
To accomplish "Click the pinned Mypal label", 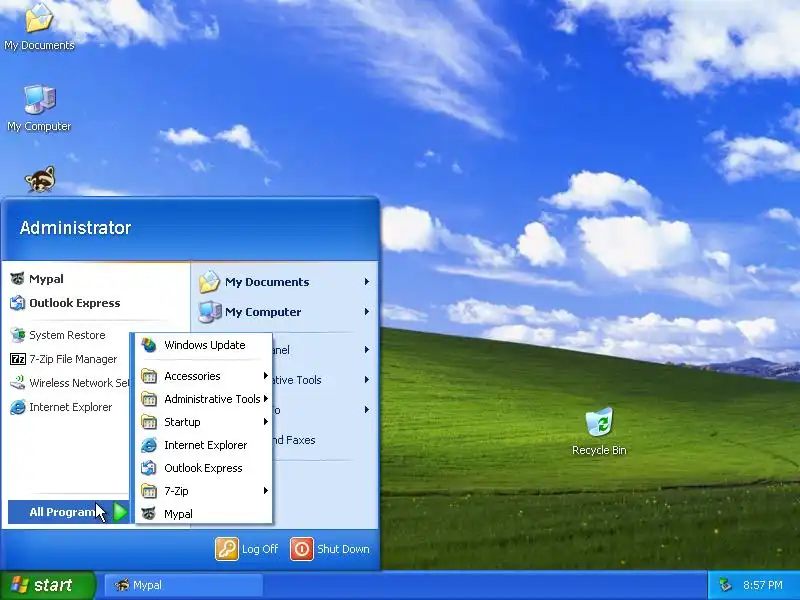I will coord(46,279).
